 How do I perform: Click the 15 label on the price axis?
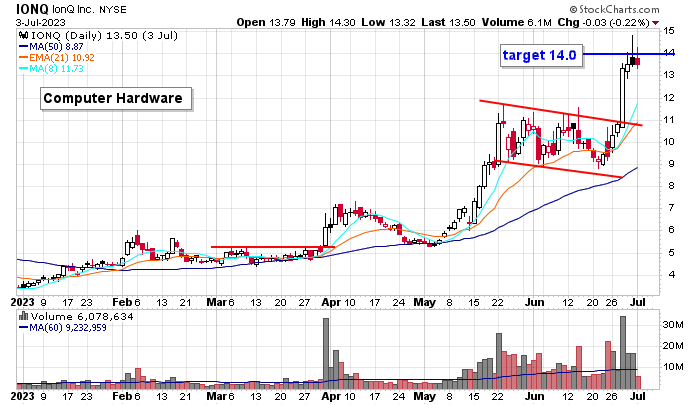669,31
